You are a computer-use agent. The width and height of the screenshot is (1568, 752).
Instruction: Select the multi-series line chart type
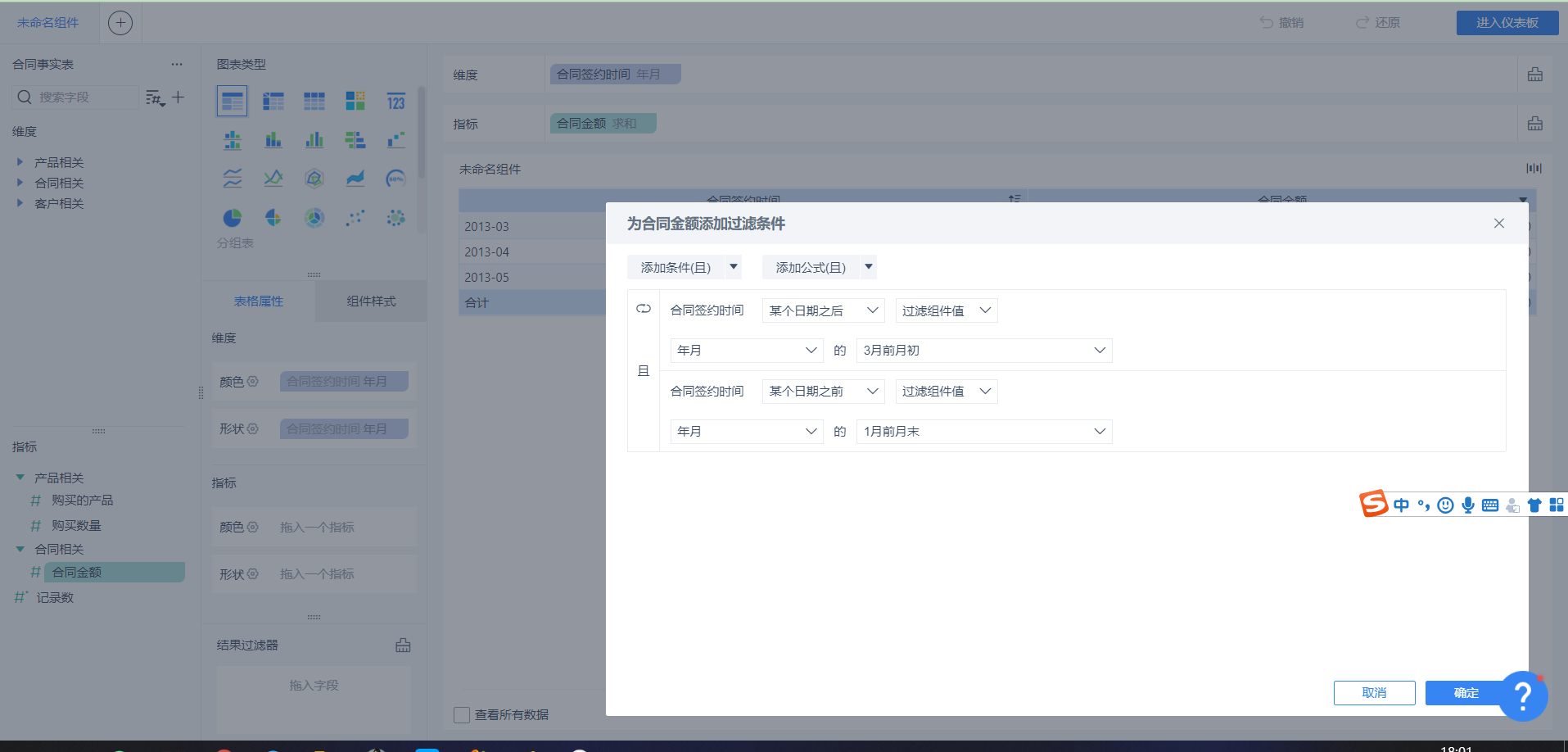(273, 178)
